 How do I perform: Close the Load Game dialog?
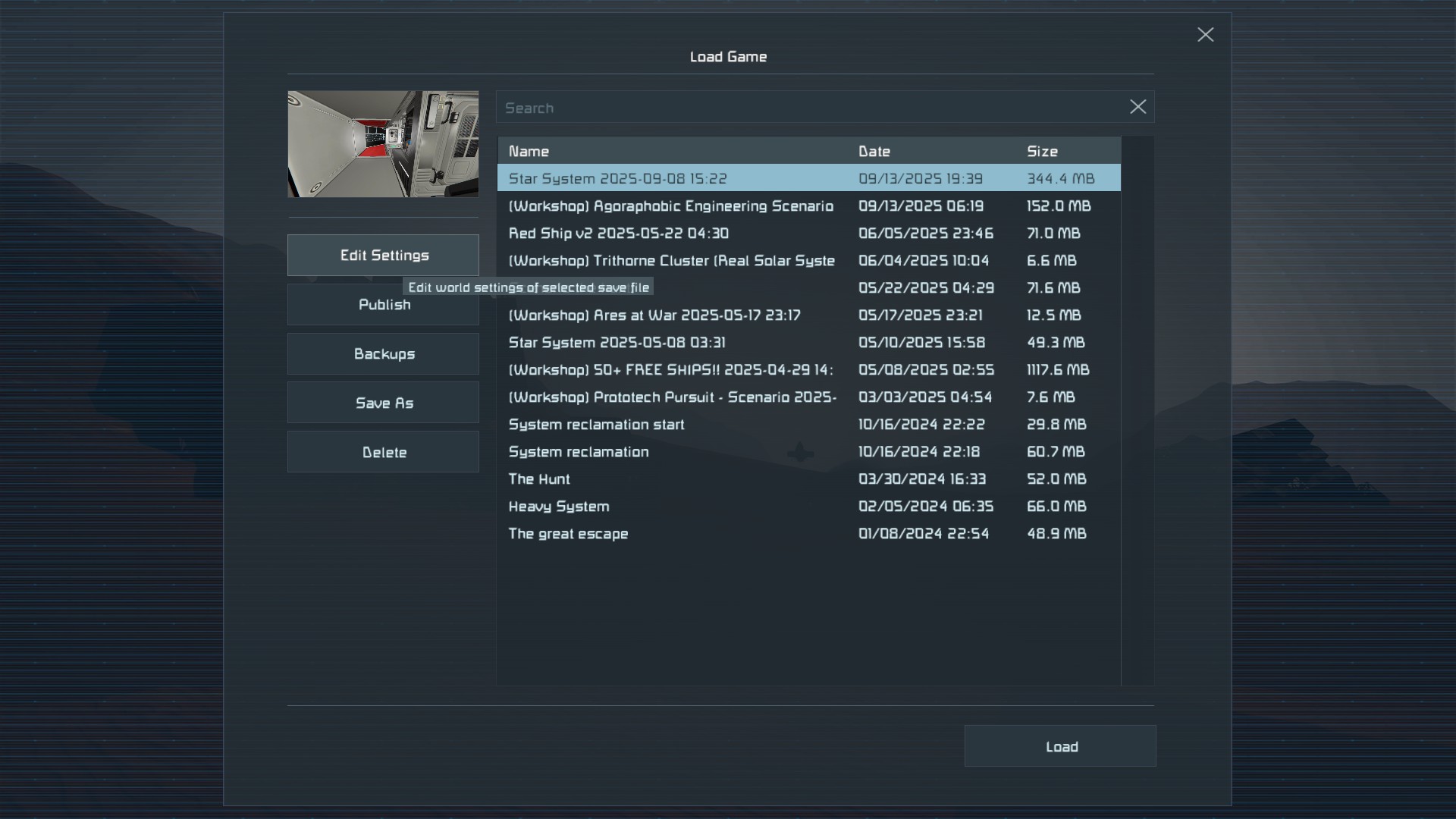pyautogui.click(x=1205, y=35)
